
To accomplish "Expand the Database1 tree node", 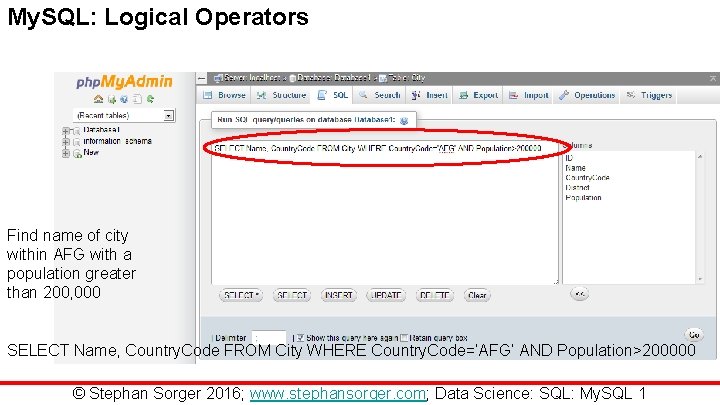I will pyautogui.click(x=66, y=131).
